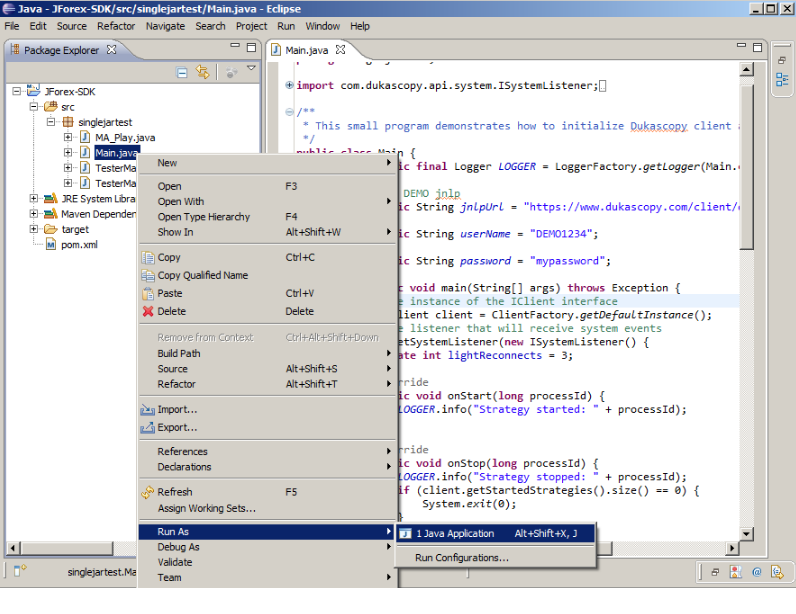This screenshot has width=796, height=614.
Task: Minimize the Package Explorer panel
Action: [x=235, y=46]
